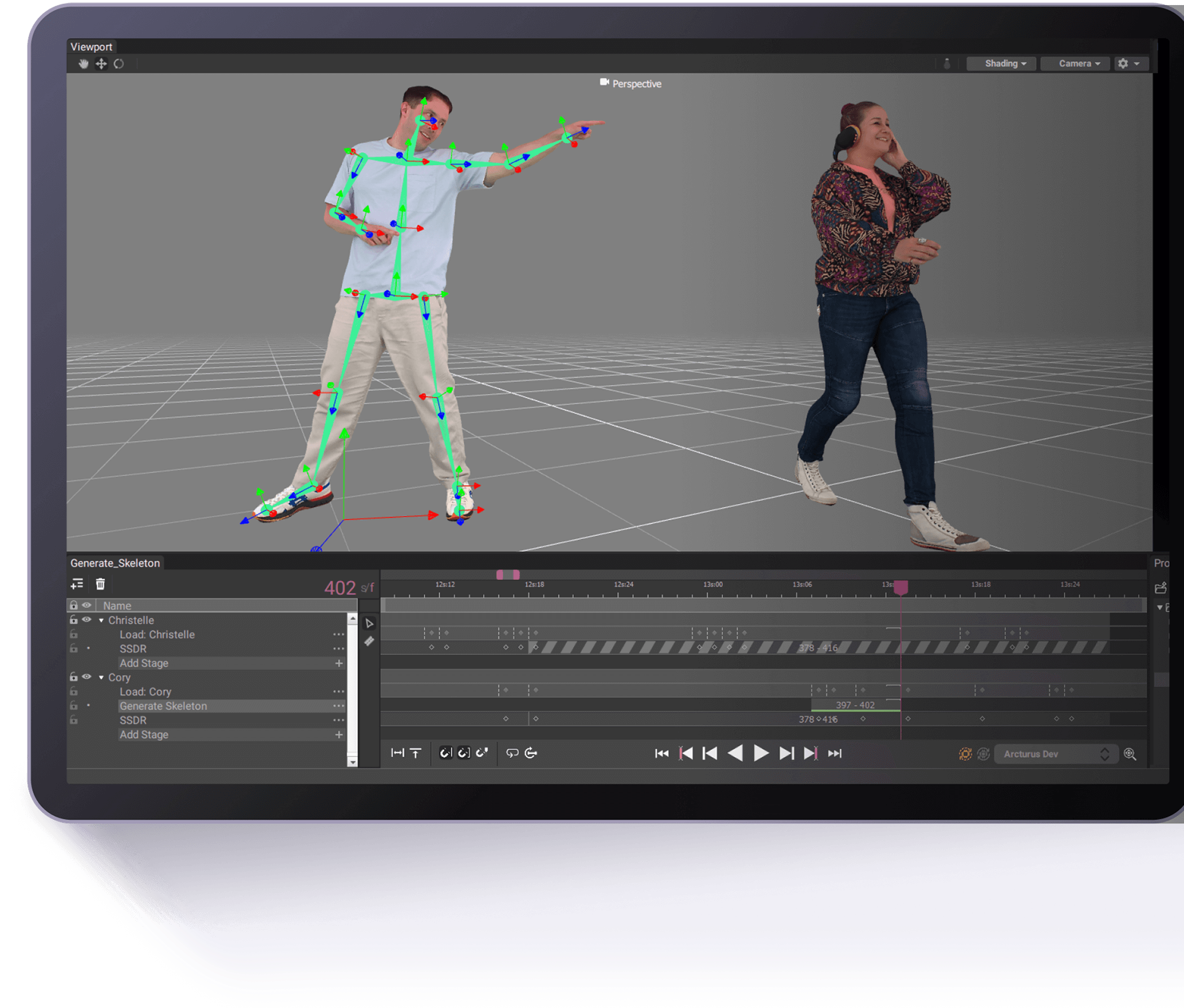Open options menu for Load: Christelle
Image resolution: width=1184 pixels, height=1008 pixels.
339,635
